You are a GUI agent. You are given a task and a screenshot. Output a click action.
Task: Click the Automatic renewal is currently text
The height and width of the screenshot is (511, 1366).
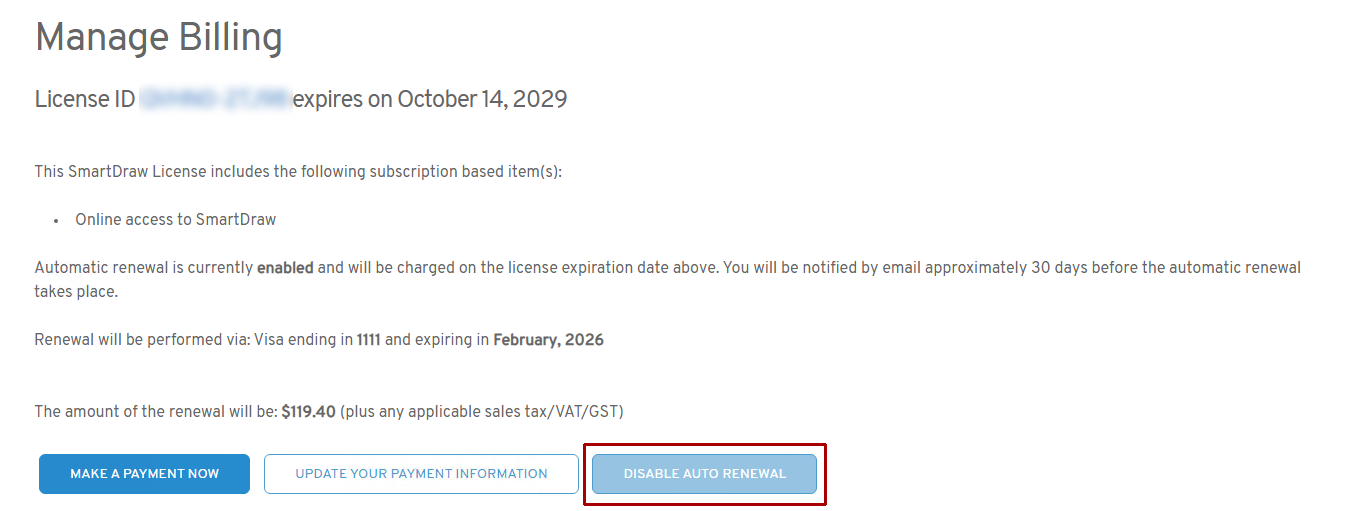tap(144, 268)
